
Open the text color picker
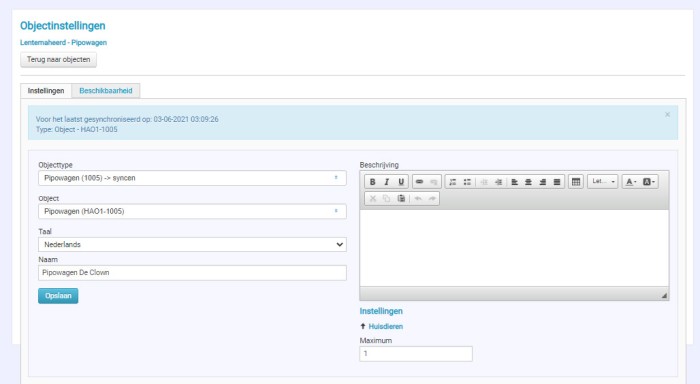[x=631, y=182]
